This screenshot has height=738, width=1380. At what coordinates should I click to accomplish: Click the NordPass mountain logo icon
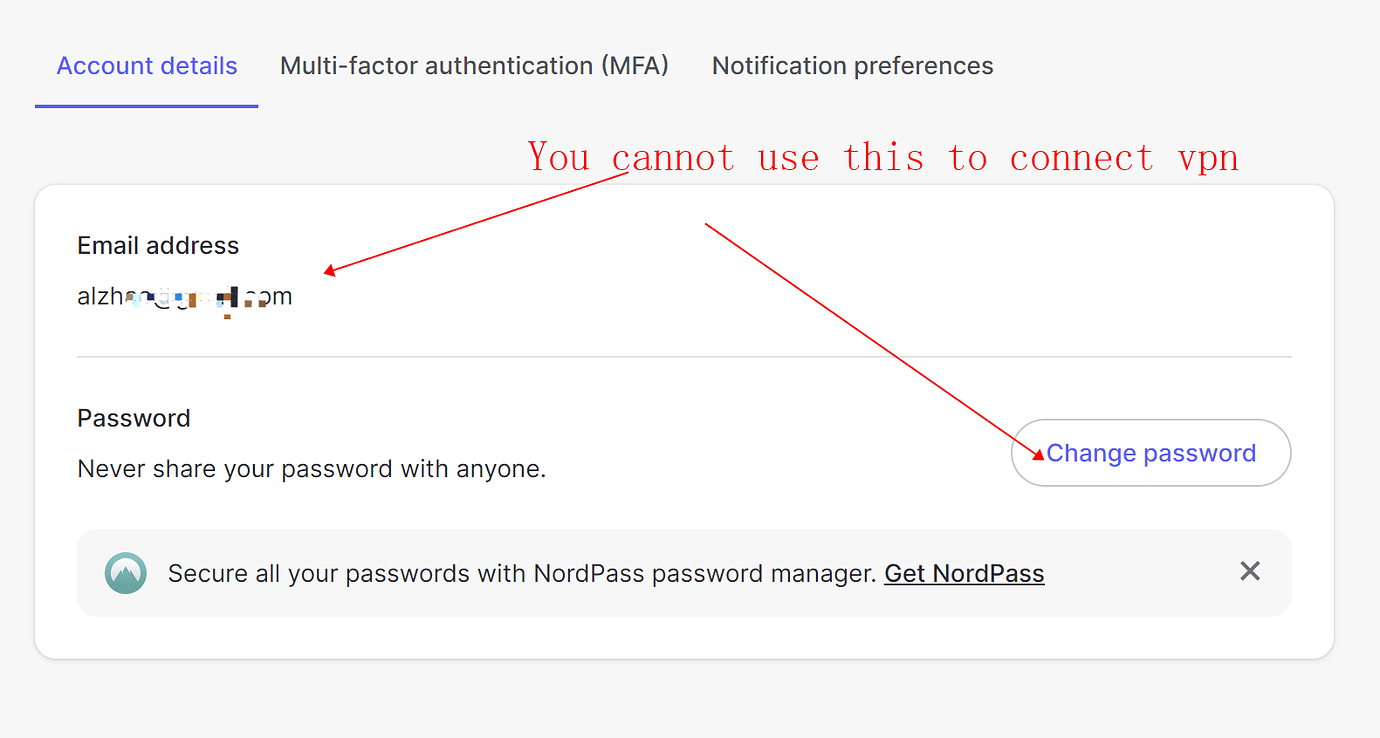tap(126, 573)
